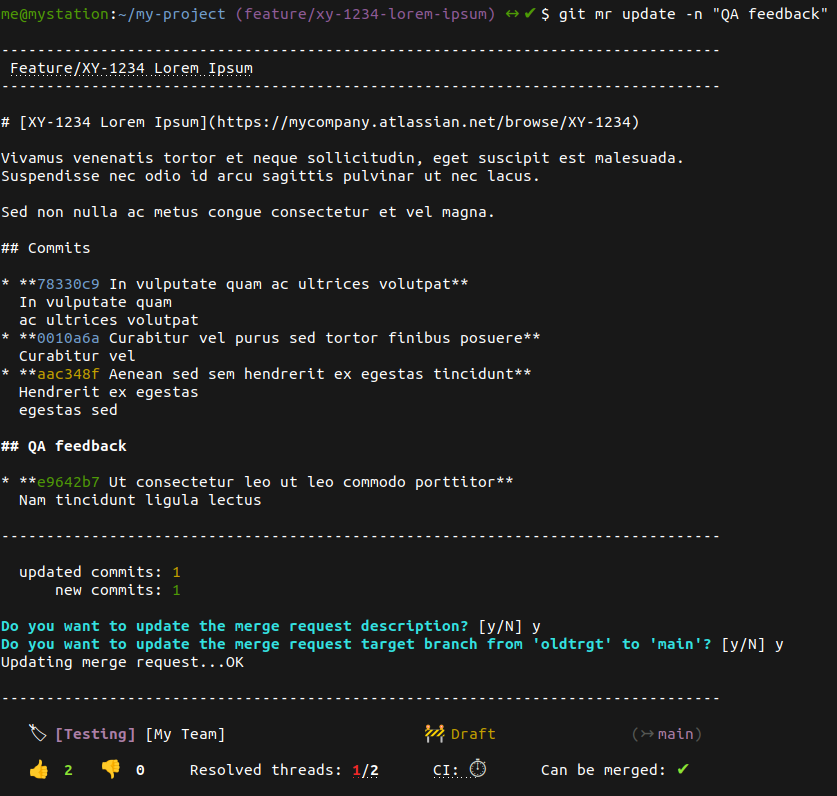Click the thumbs up count 2
The width and height of the screenshot is (837, 796).
click(68, 770)
